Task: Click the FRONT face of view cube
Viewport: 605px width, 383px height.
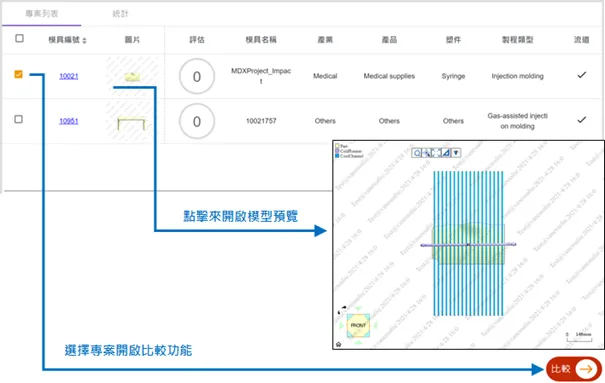Action: [358, 326]
